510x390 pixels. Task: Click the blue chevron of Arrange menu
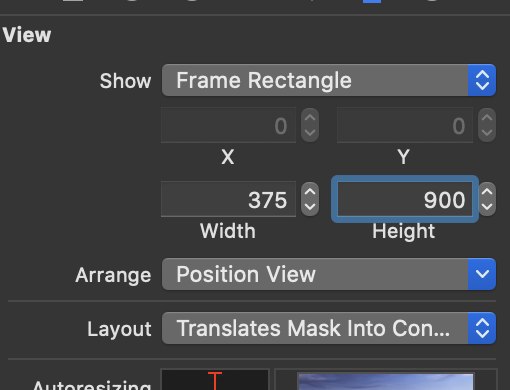(482, 274)
